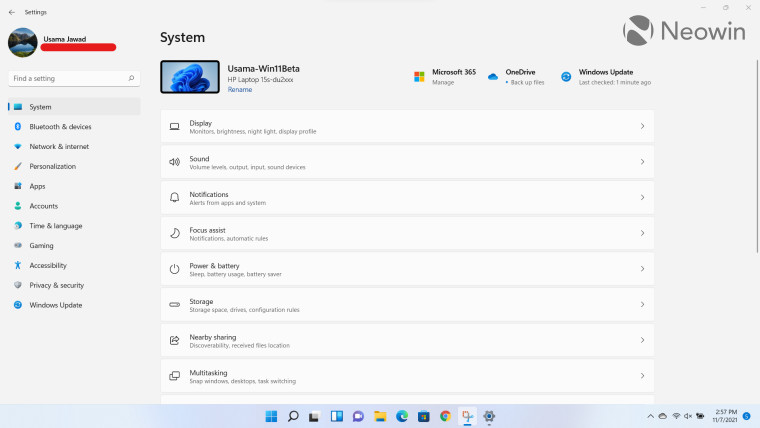Open Time & language settings
This screenshot has width=760, height=428.
pos(74,226)
